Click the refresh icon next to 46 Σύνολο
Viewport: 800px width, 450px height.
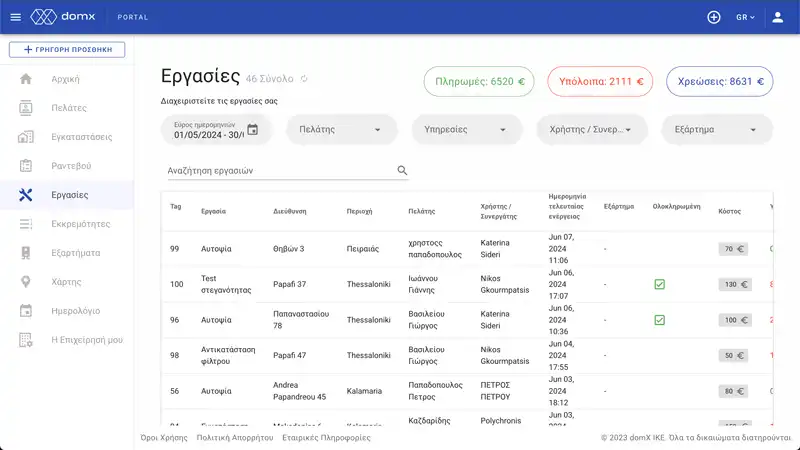pos(304,79)
